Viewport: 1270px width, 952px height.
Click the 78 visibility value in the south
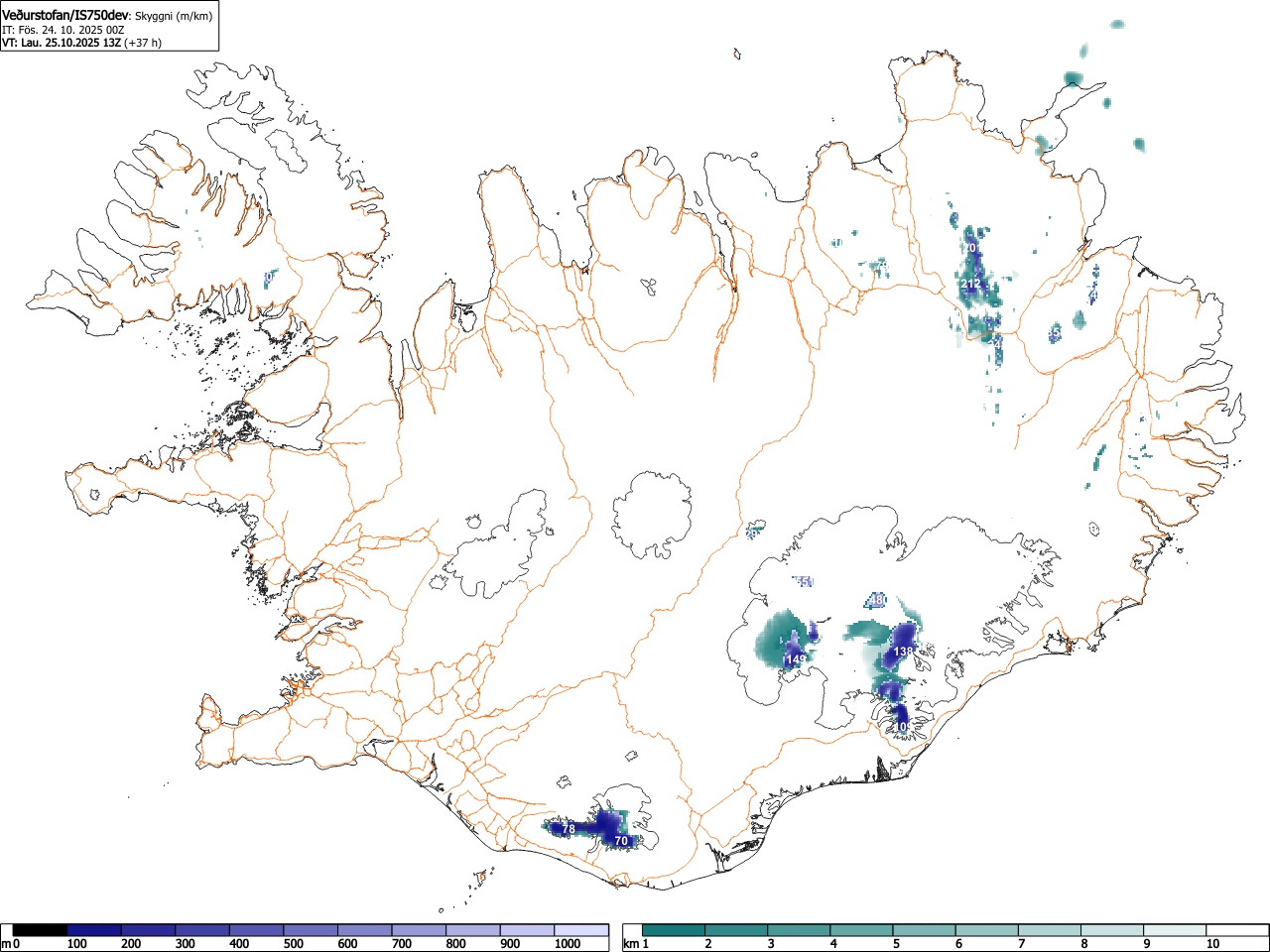(569, 828)
